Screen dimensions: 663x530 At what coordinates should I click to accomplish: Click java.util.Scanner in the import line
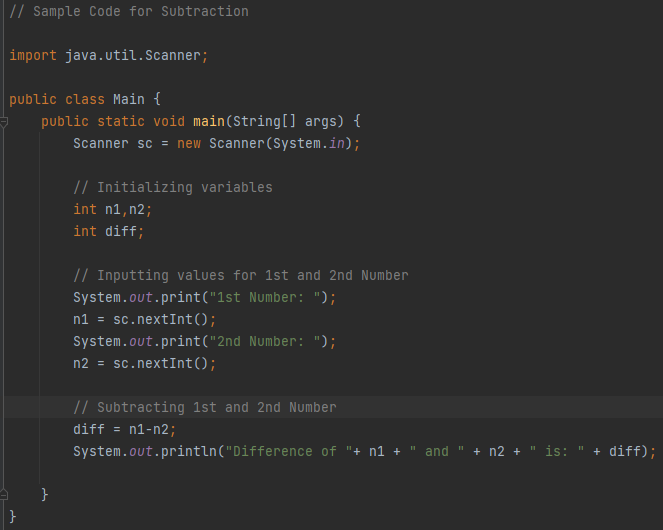tap(132, 55)
